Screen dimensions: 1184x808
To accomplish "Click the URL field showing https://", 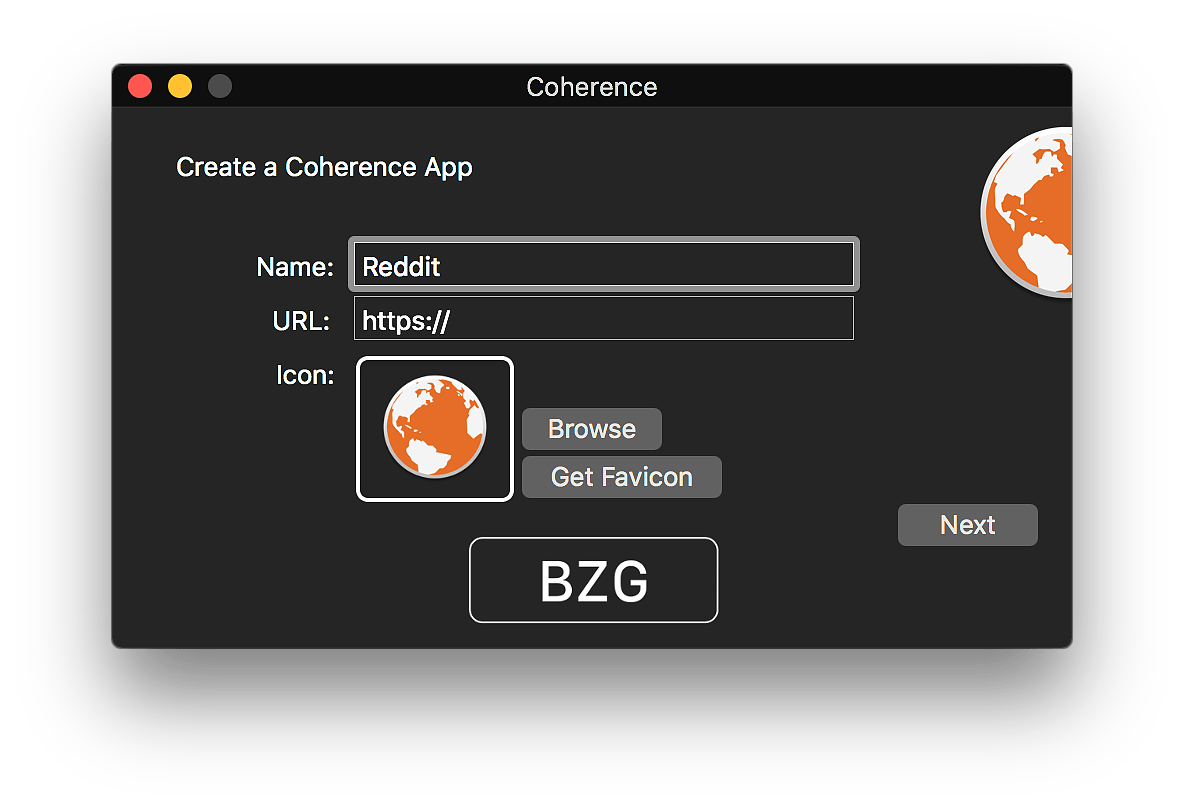I will coord(603,319).
